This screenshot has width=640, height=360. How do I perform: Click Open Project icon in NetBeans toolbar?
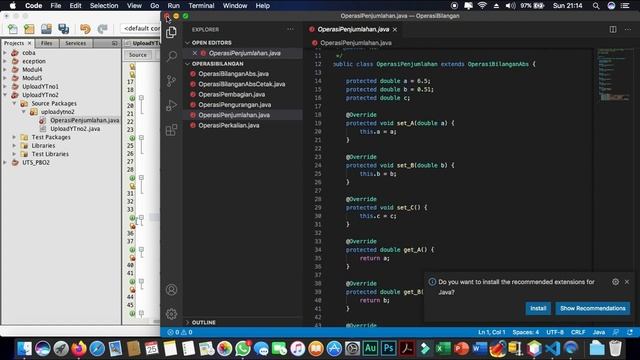click(46, 29)
